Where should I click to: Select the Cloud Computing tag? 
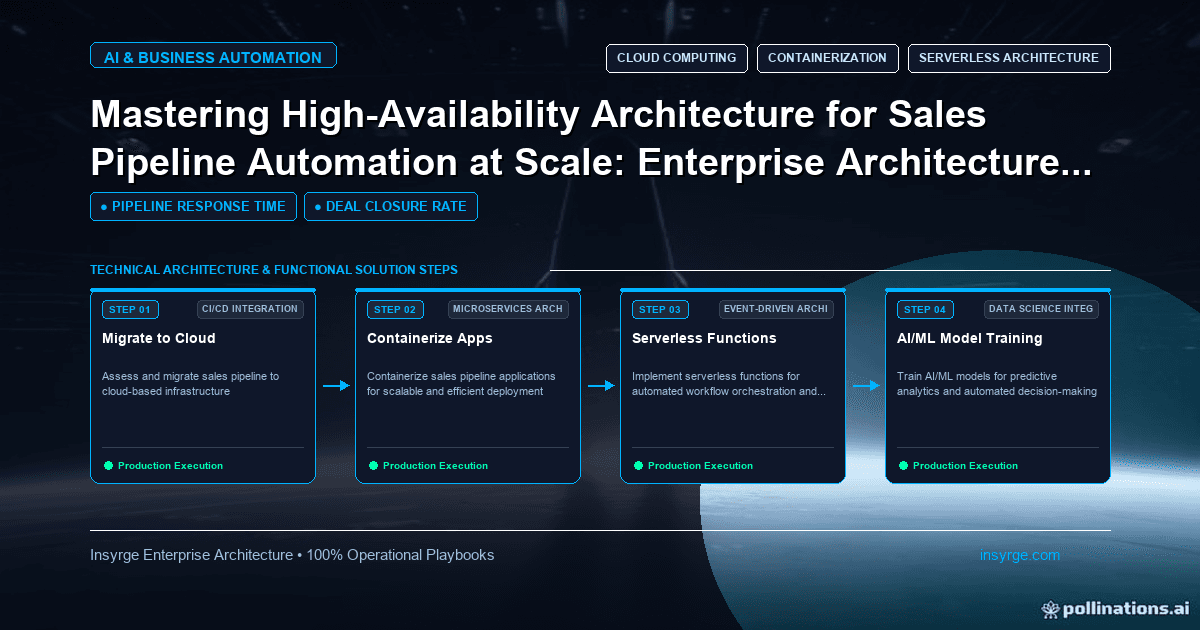click(x=676, y=58)
